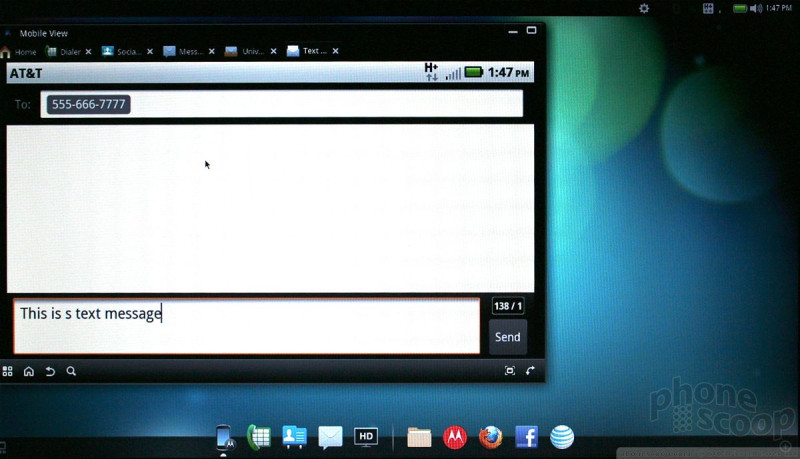Close the Messaging tab
Screen dimensions: 800x459
[212, 52]
